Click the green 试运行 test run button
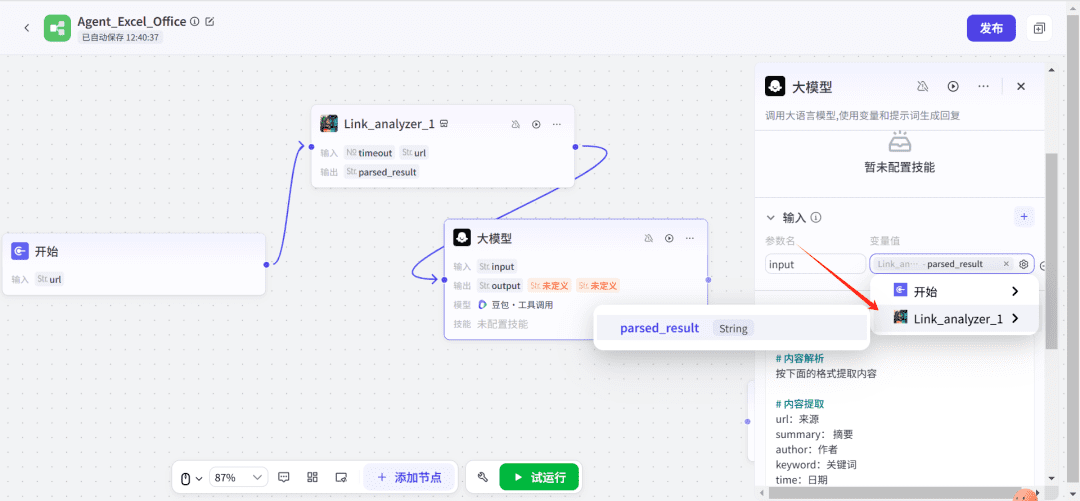The image size is (1080, 501). point(539,477)
